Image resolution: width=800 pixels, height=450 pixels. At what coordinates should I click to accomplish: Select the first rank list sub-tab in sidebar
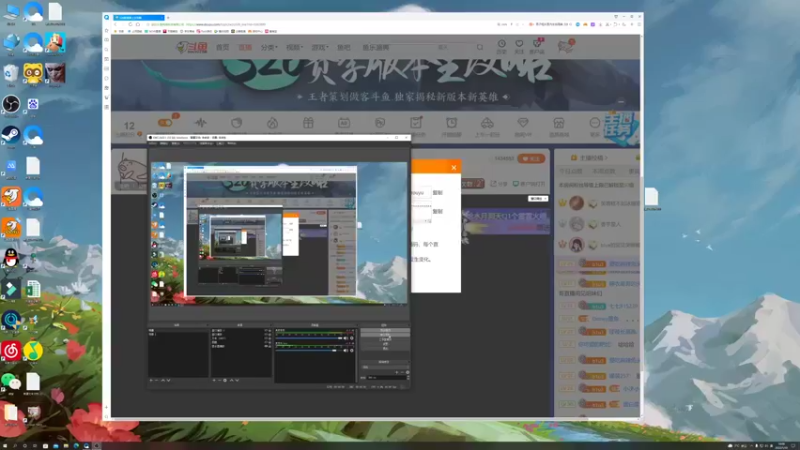[570, 171]
